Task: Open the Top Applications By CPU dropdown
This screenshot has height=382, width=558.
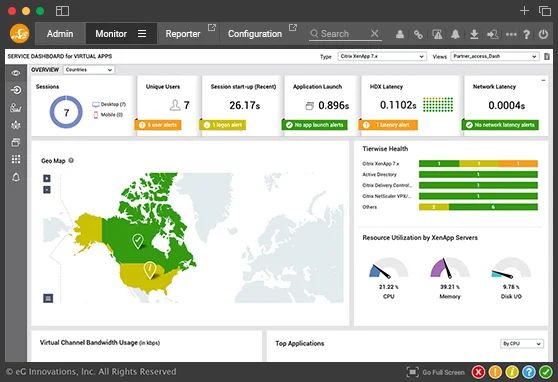Action: tap(522, 344)
